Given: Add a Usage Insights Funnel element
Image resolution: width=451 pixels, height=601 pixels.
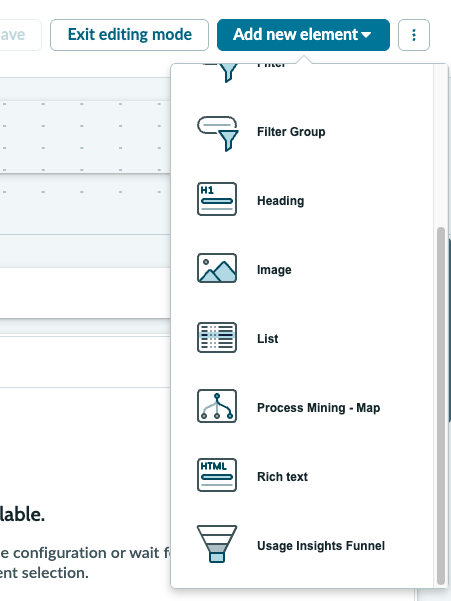Looking at the screenshot, I should [x=302, y=545].
